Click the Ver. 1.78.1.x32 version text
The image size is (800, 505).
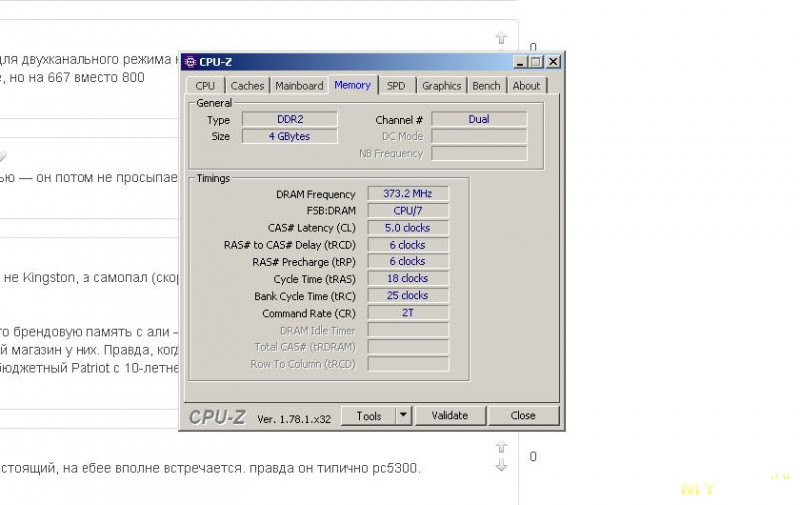click(x=294, y=419)
